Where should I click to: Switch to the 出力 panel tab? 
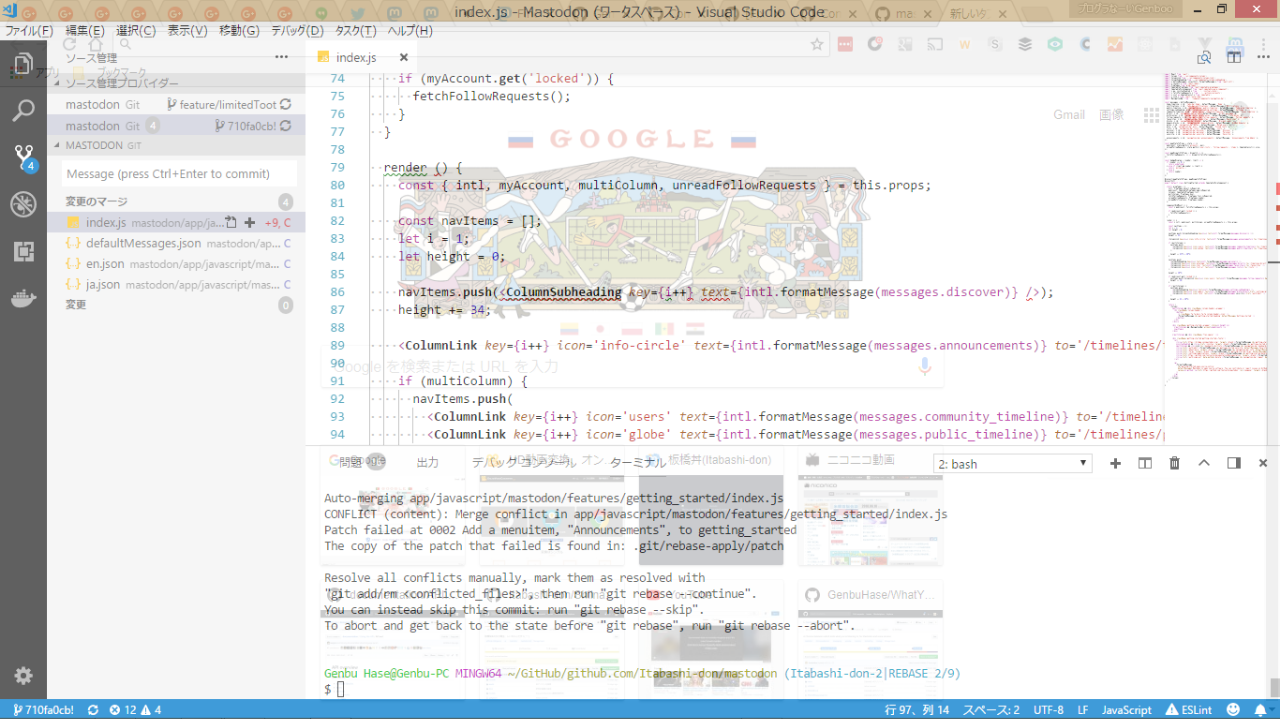coord(427,463)
